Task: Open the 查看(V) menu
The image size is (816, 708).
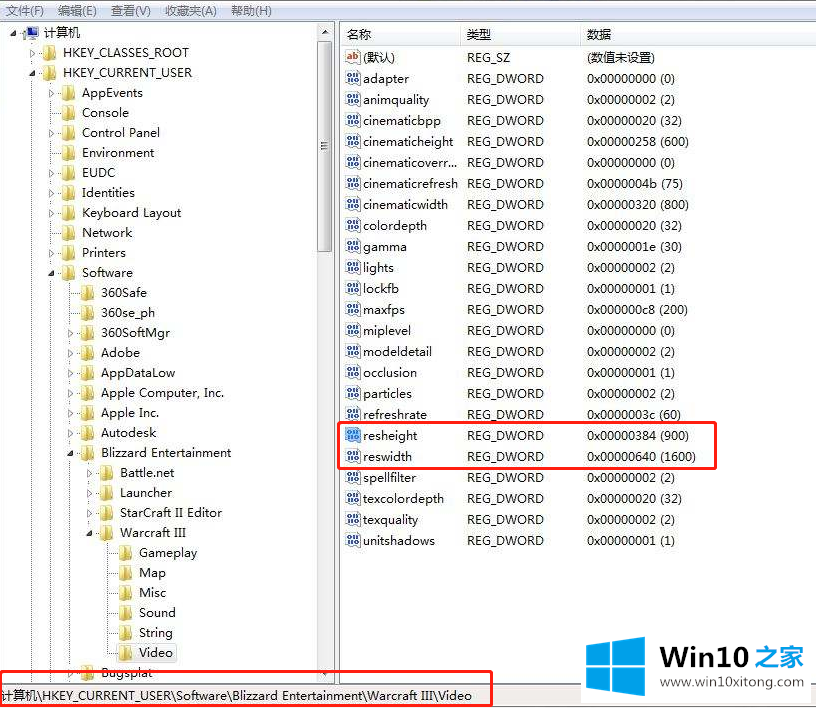Action: 131,10
